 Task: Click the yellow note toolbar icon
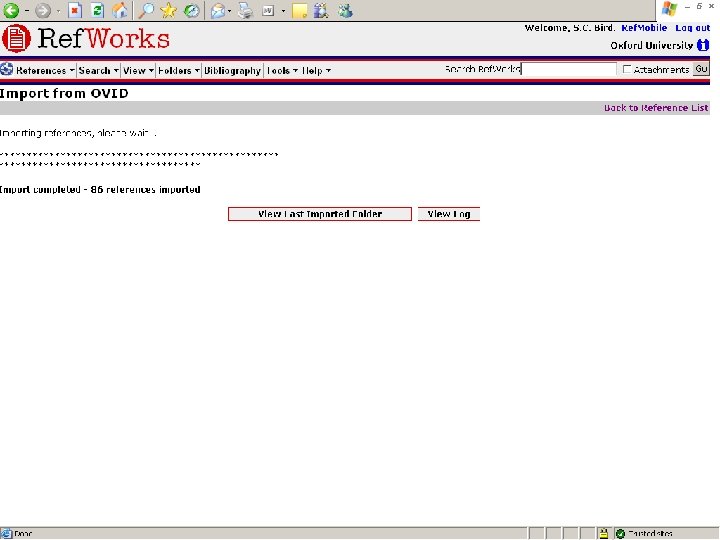click(299, 11)
